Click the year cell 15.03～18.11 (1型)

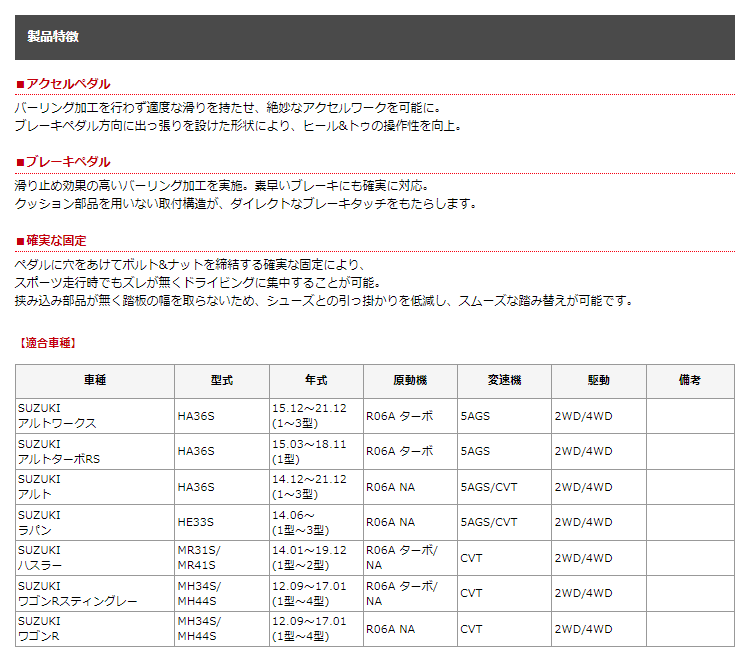[316, 451]
